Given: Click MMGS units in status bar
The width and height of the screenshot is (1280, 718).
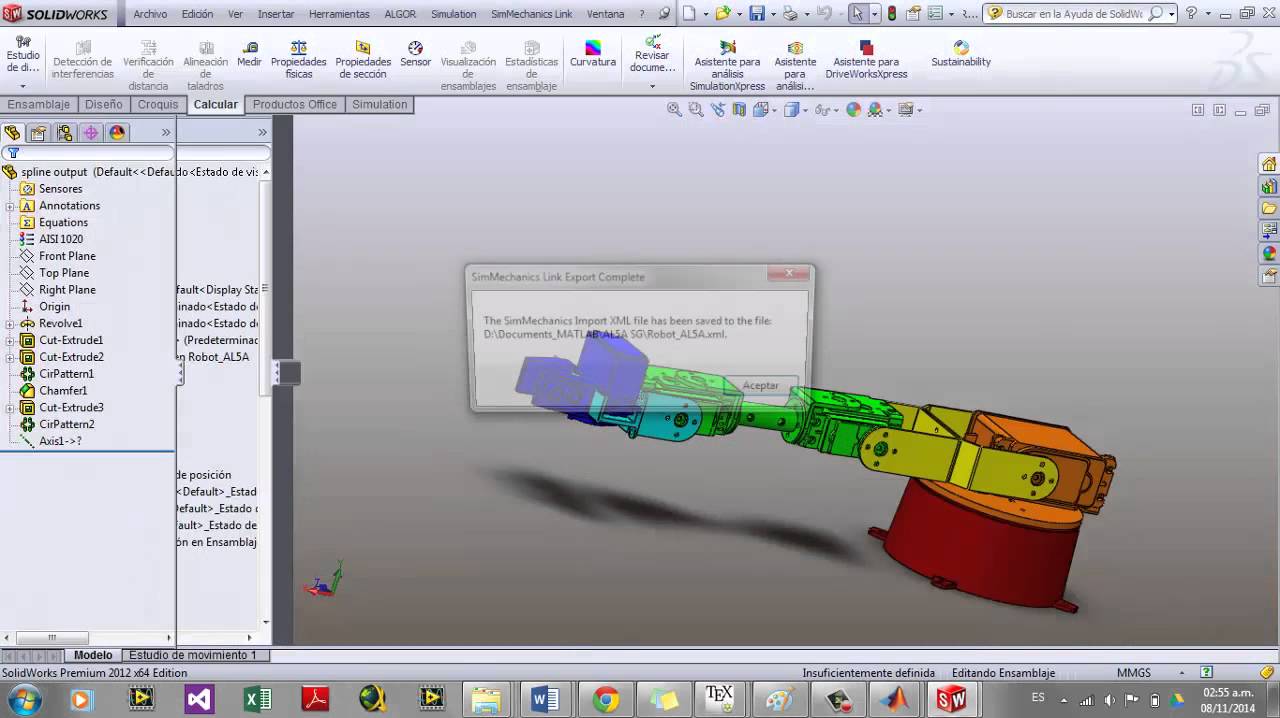Looking at the screenshot, I should (x=1134, y=673).
